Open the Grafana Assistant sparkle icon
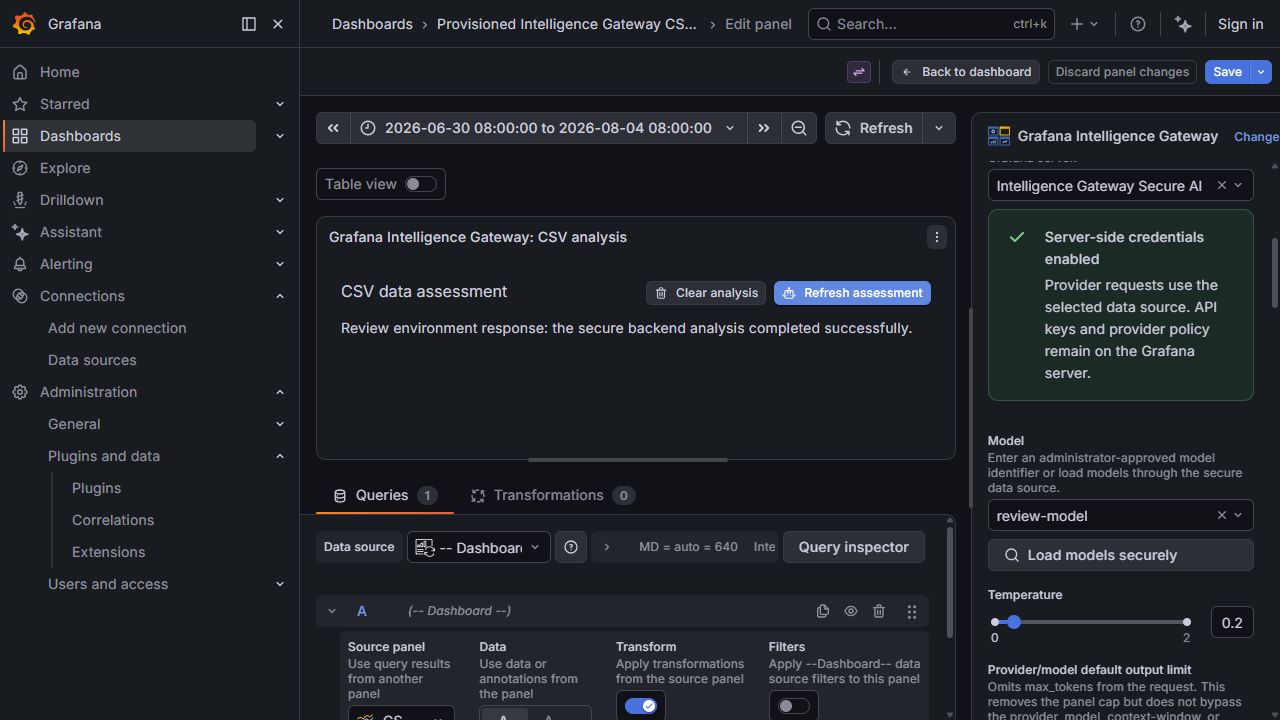Viewport: 1280px width, 720px height. point(1183,24)
